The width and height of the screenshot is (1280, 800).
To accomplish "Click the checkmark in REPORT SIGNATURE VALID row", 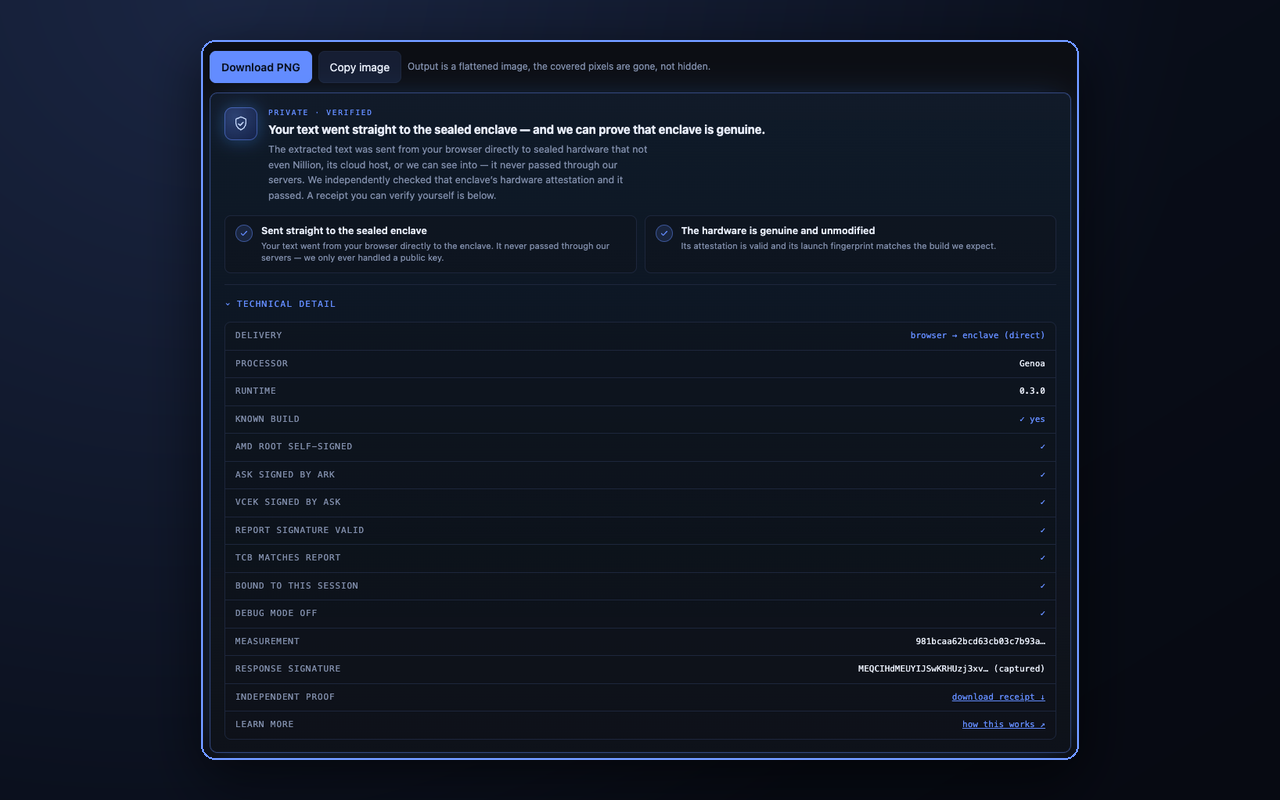I will click(1042, 530).
